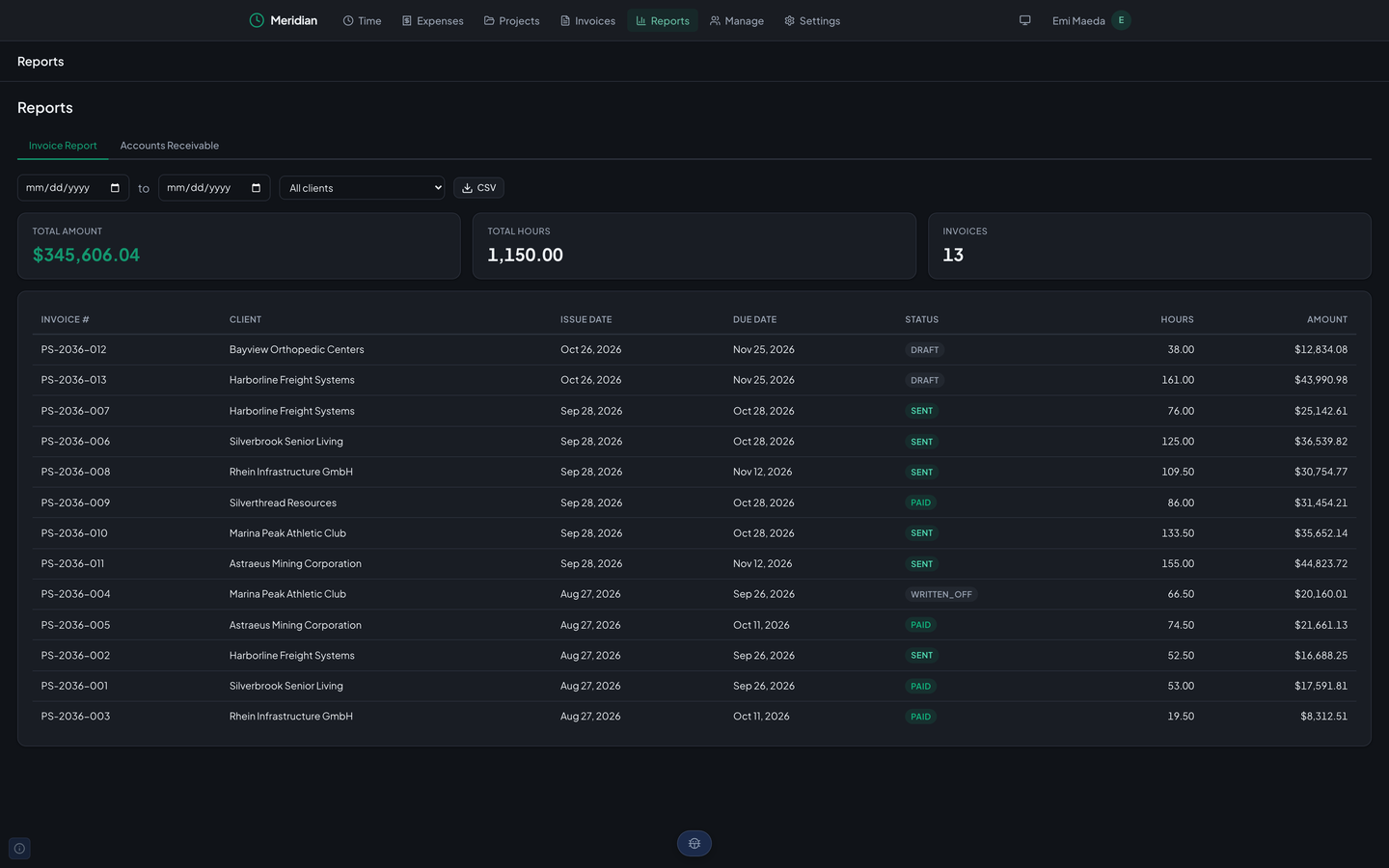The width and height of the screenshot is (1389, 868).
Task: Switch to the Accounts Receivable tab
Action: (x=170, y=146)
